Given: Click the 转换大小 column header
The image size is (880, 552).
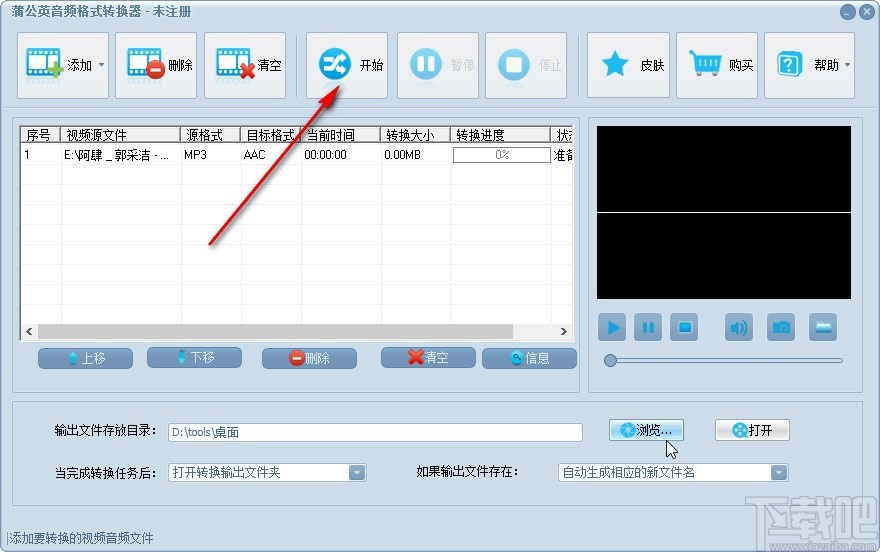Looking at the screenshot, I should coord(415,135).
